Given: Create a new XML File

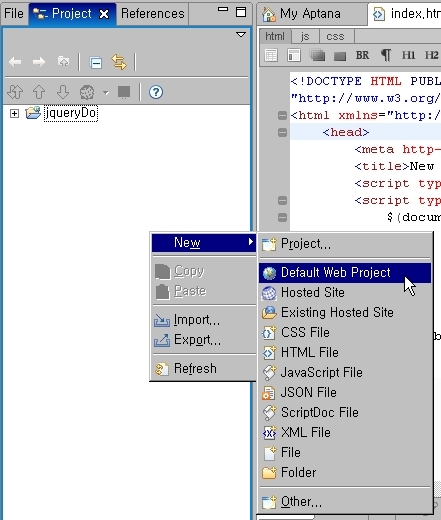Looking at the screenshot, I should [345, 433].
